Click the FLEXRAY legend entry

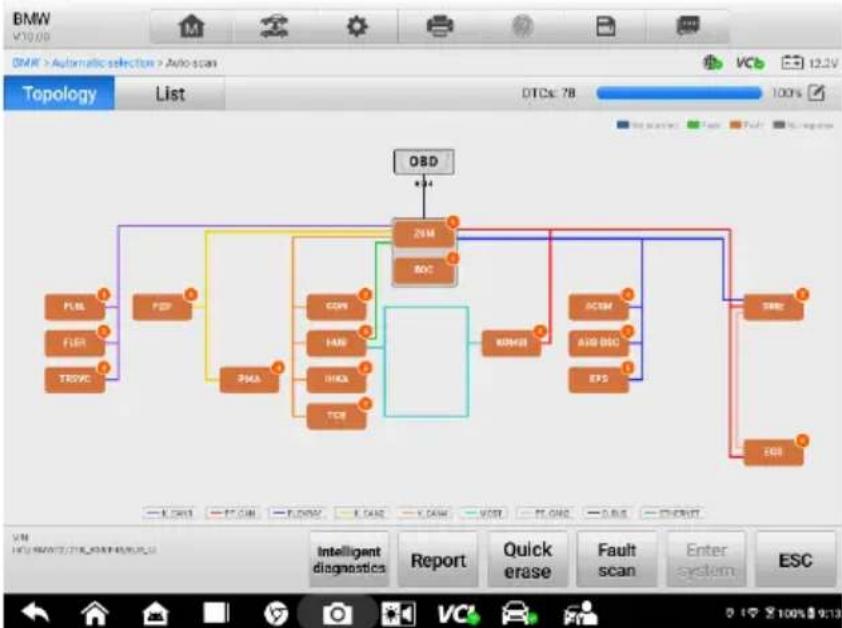click(x=296, y=514)
